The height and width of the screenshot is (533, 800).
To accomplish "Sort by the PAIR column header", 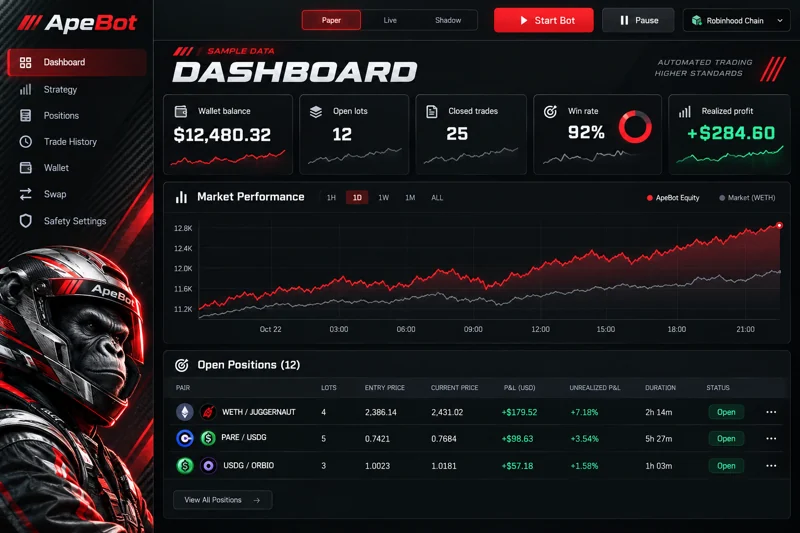I will 183,388.
